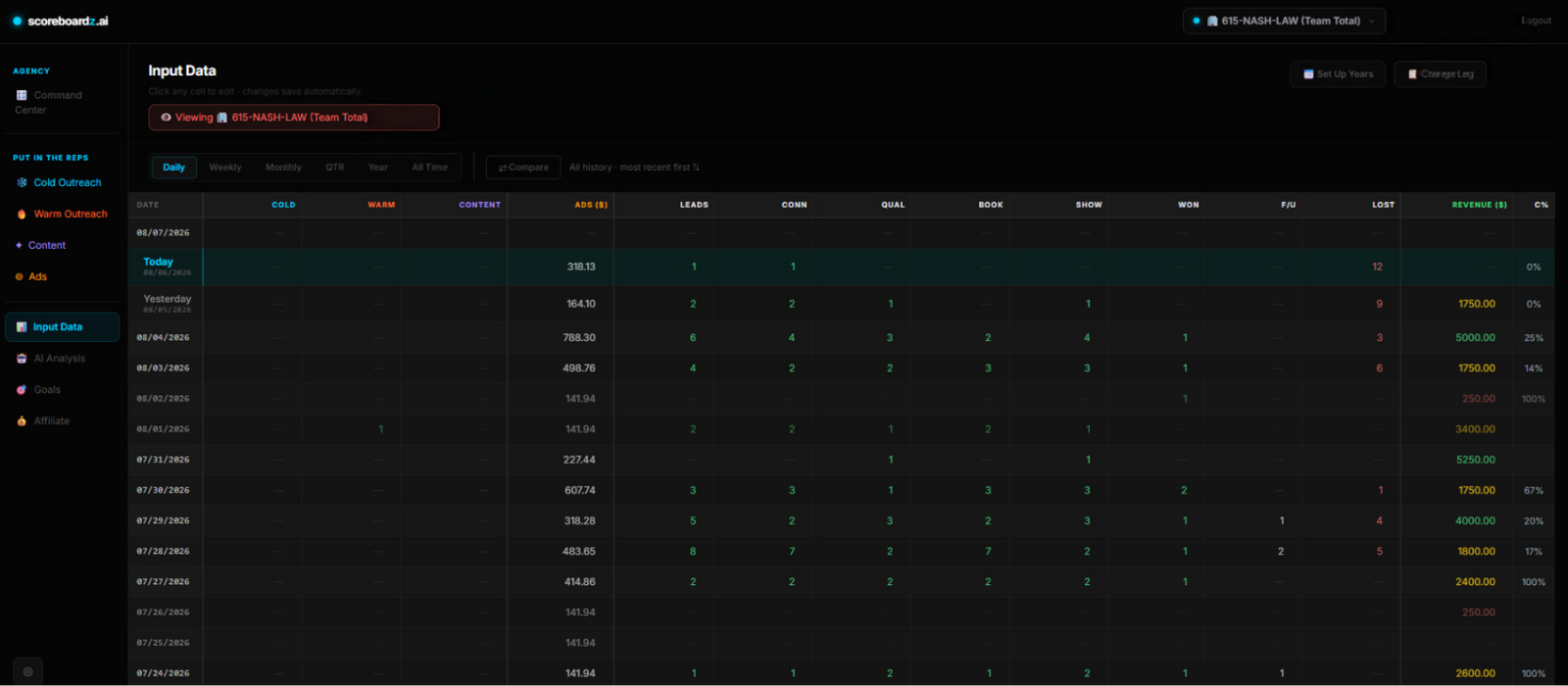Click the 3400.00 revenue cell on 08/01/2026
Image resolution: width=1568 pixels, height=686 pixels.
[x=1457, y=429]
